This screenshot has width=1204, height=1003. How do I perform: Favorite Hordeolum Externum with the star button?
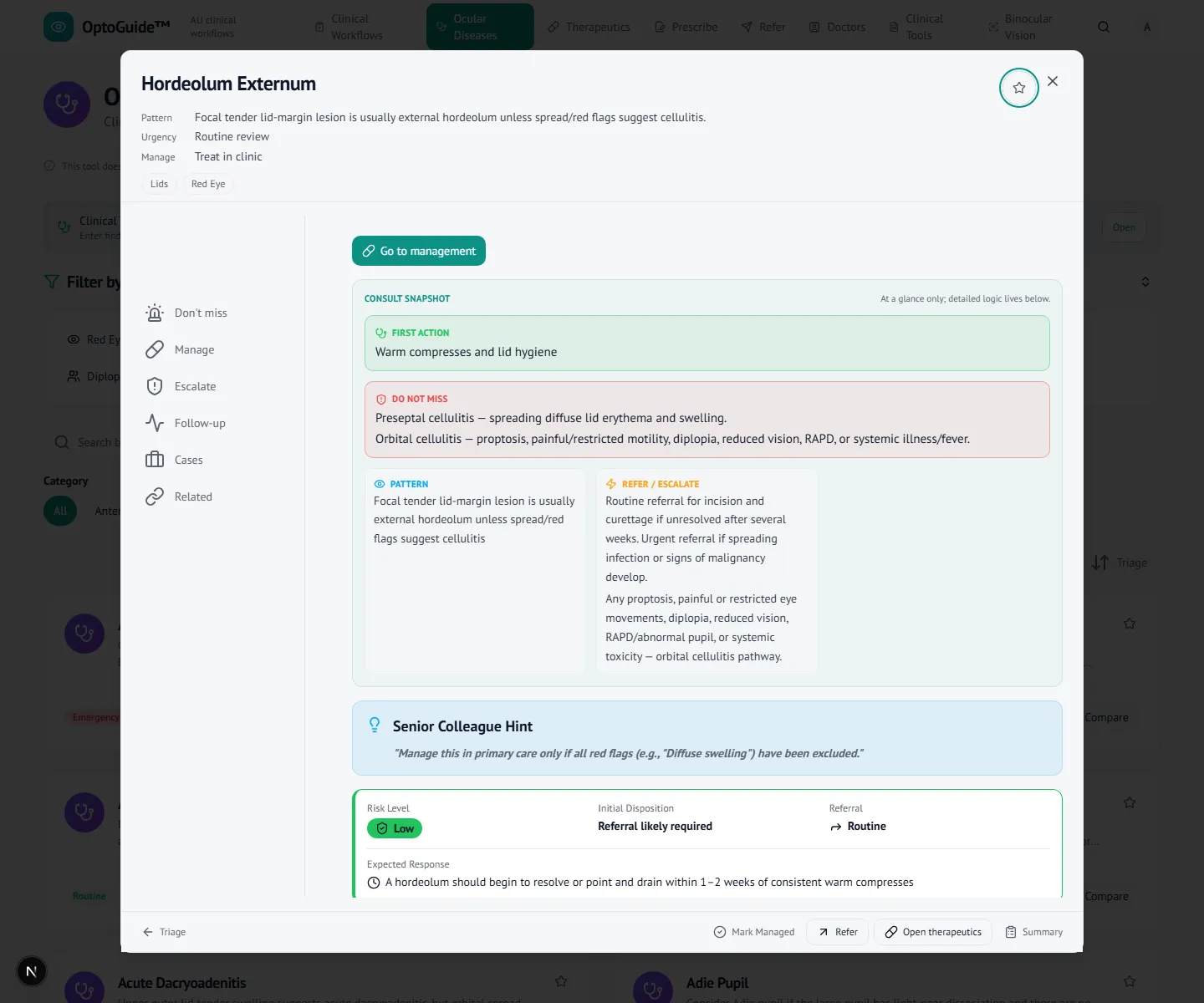click(x=1018, y=88)
